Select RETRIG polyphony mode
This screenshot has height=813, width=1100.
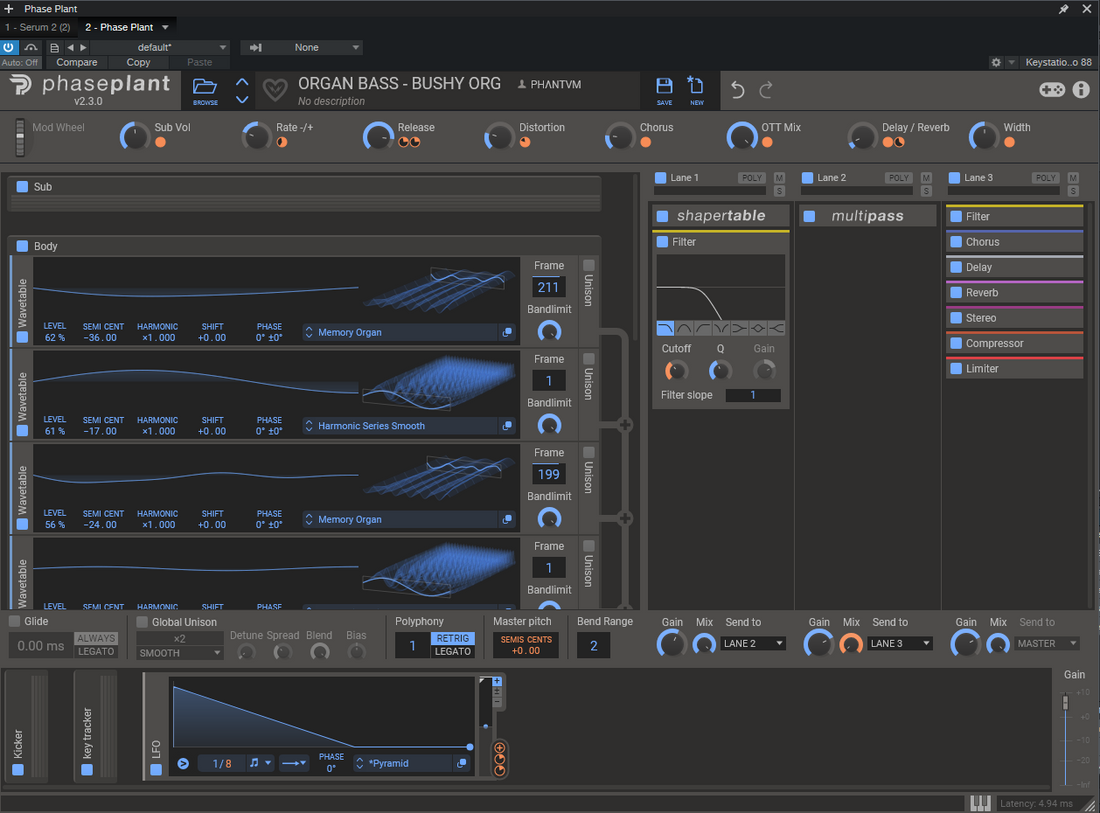click(x=452, y=638)
